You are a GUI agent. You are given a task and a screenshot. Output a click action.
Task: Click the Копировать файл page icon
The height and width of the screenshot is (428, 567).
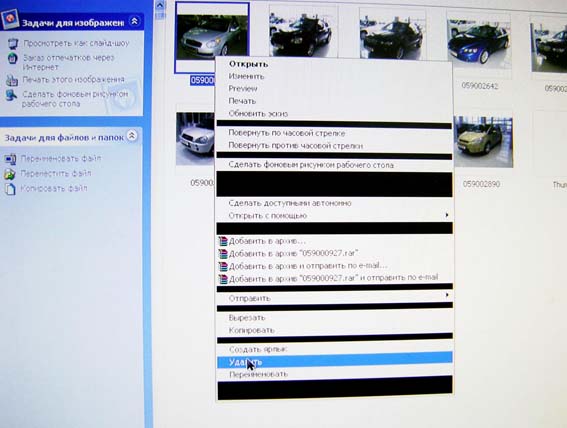(10, 189)
